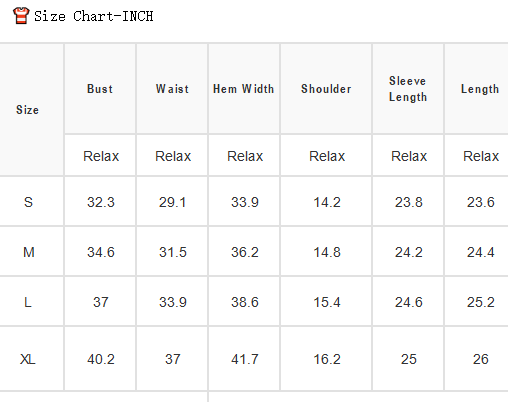Click bust value 40.2 for size XL
The image size is (508, 402).
(x=101, y=359)
